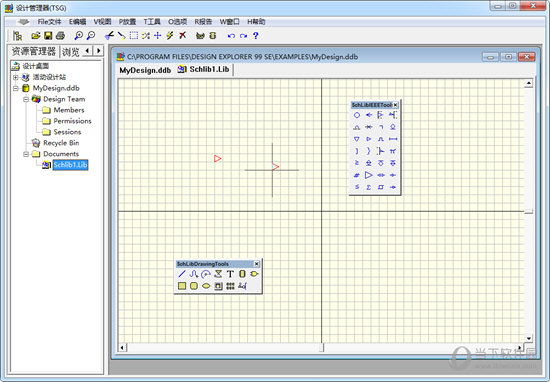Collapse the Documents folder node
The image size is (550, 382).
pos(26,154)
